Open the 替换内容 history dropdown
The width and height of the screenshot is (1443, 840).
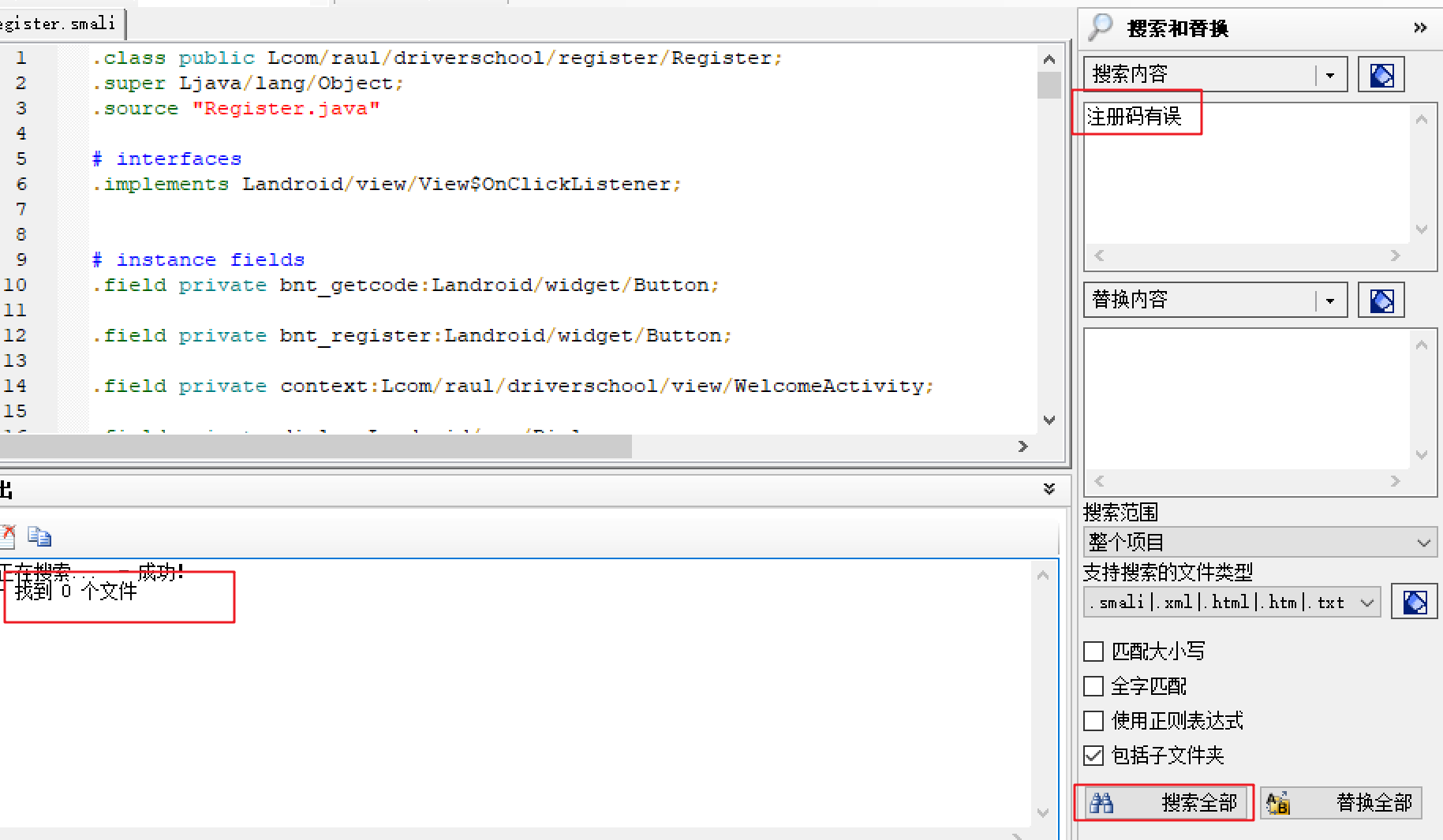pos(1330,301)
